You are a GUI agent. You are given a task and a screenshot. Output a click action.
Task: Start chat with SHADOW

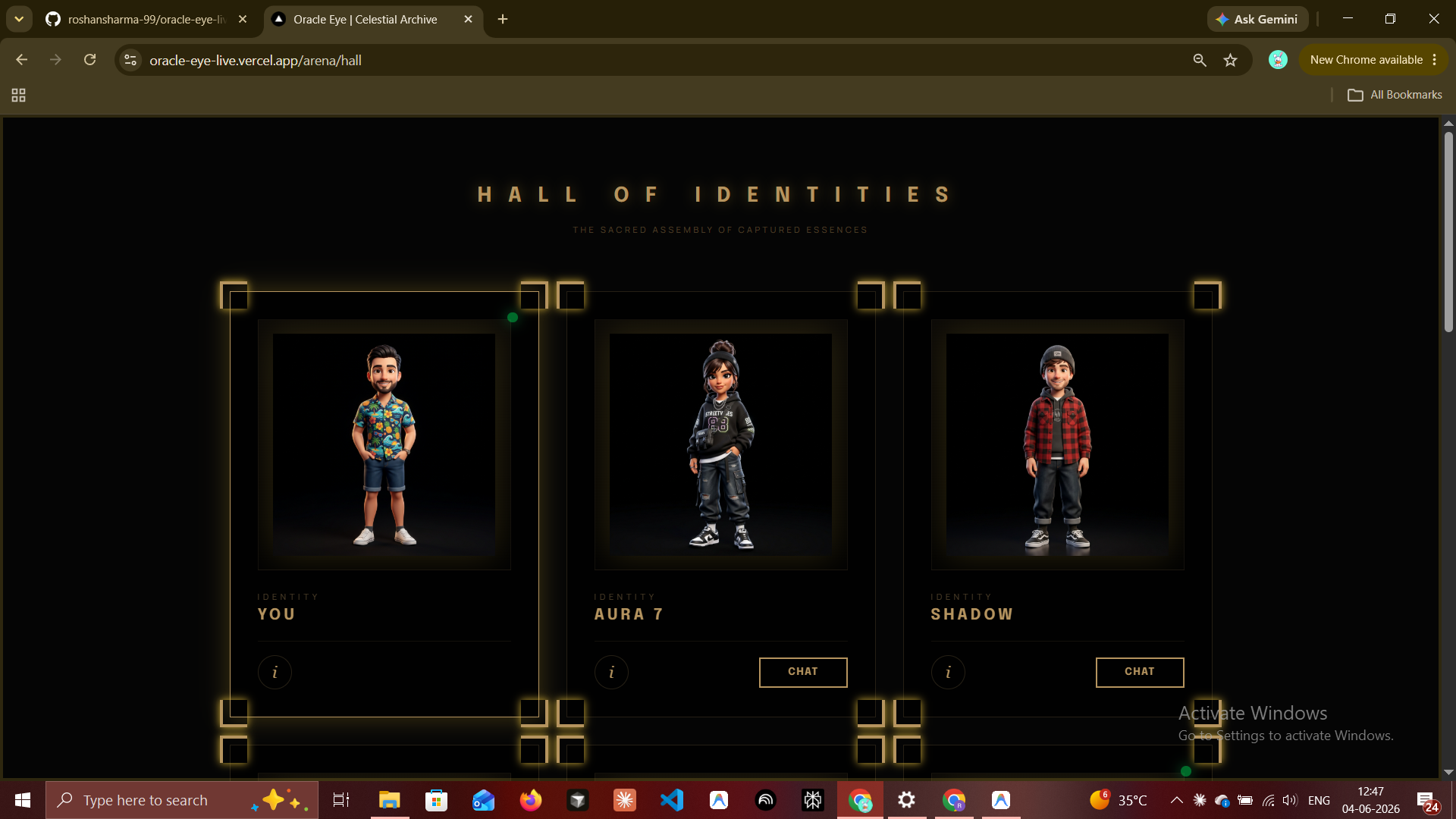pos(1140,672)
